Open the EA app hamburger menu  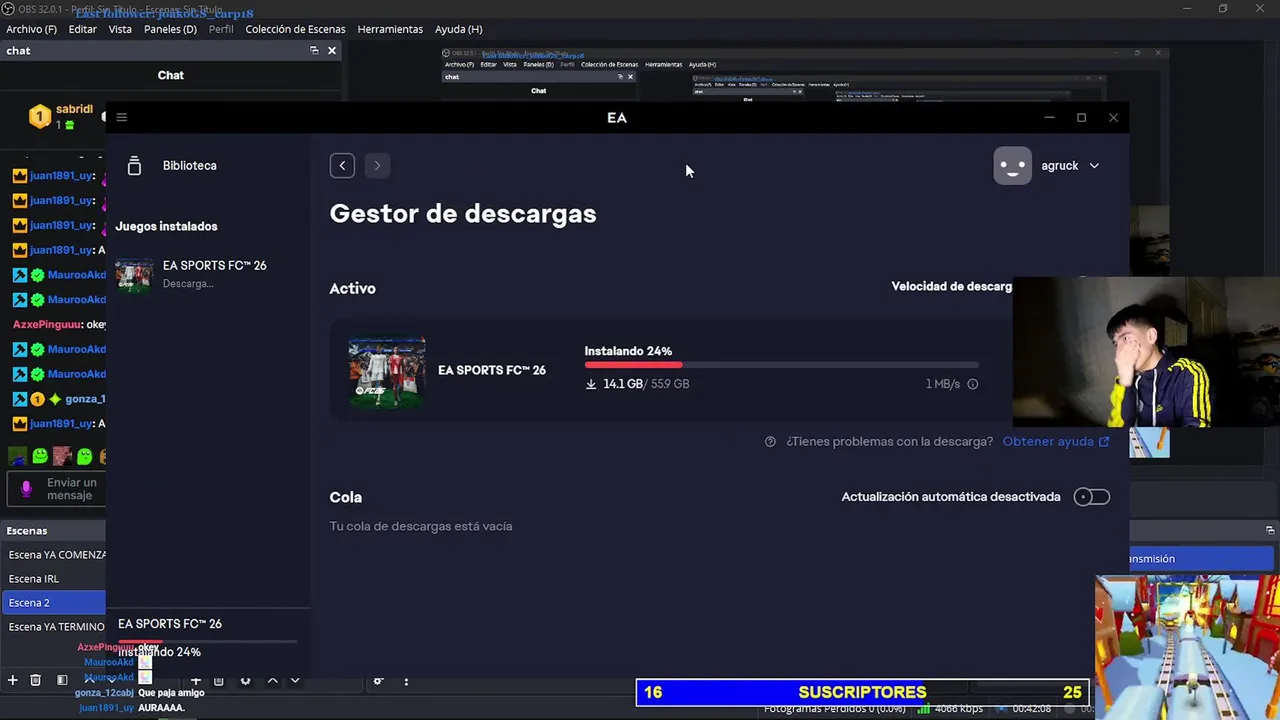click(122, 117)
